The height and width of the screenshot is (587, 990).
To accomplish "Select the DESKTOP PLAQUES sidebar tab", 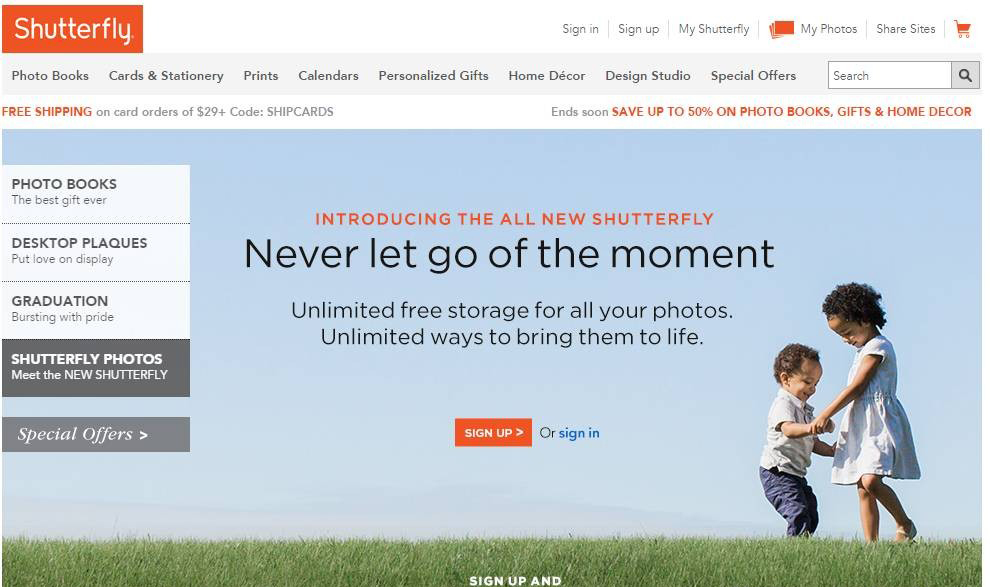I will click(96, 252).
